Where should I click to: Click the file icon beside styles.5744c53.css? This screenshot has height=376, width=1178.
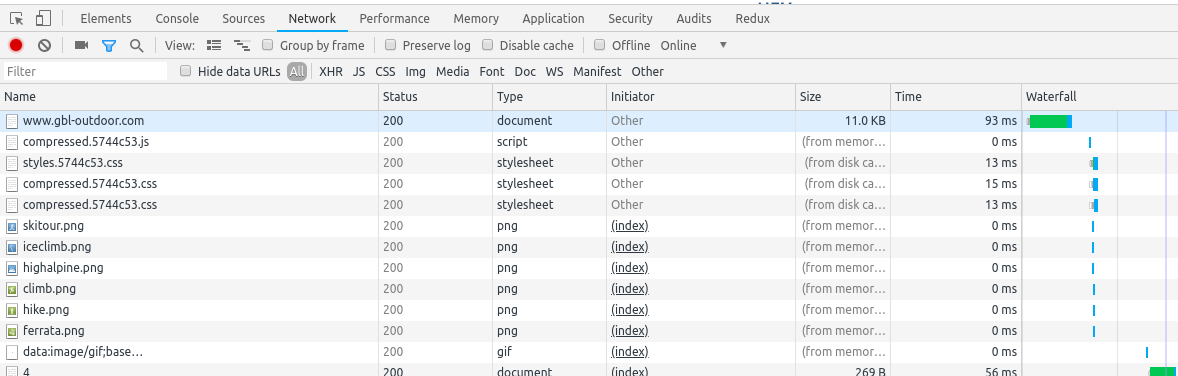click(11, 163)
